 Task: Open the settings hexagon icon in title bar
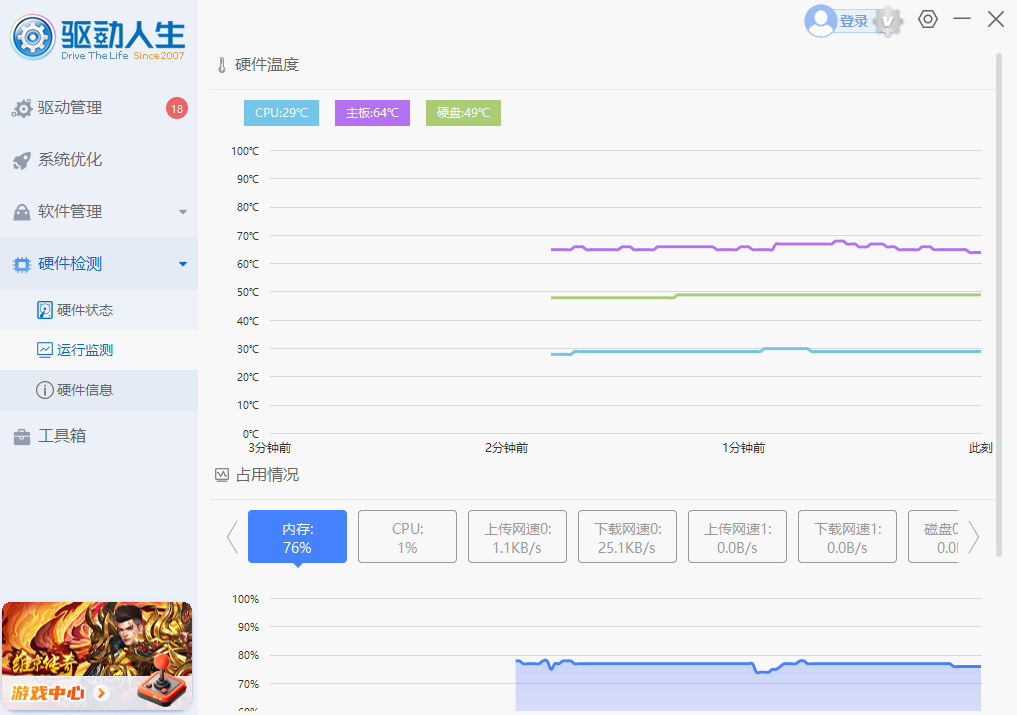pyautogui.click(x=928, y=19)
